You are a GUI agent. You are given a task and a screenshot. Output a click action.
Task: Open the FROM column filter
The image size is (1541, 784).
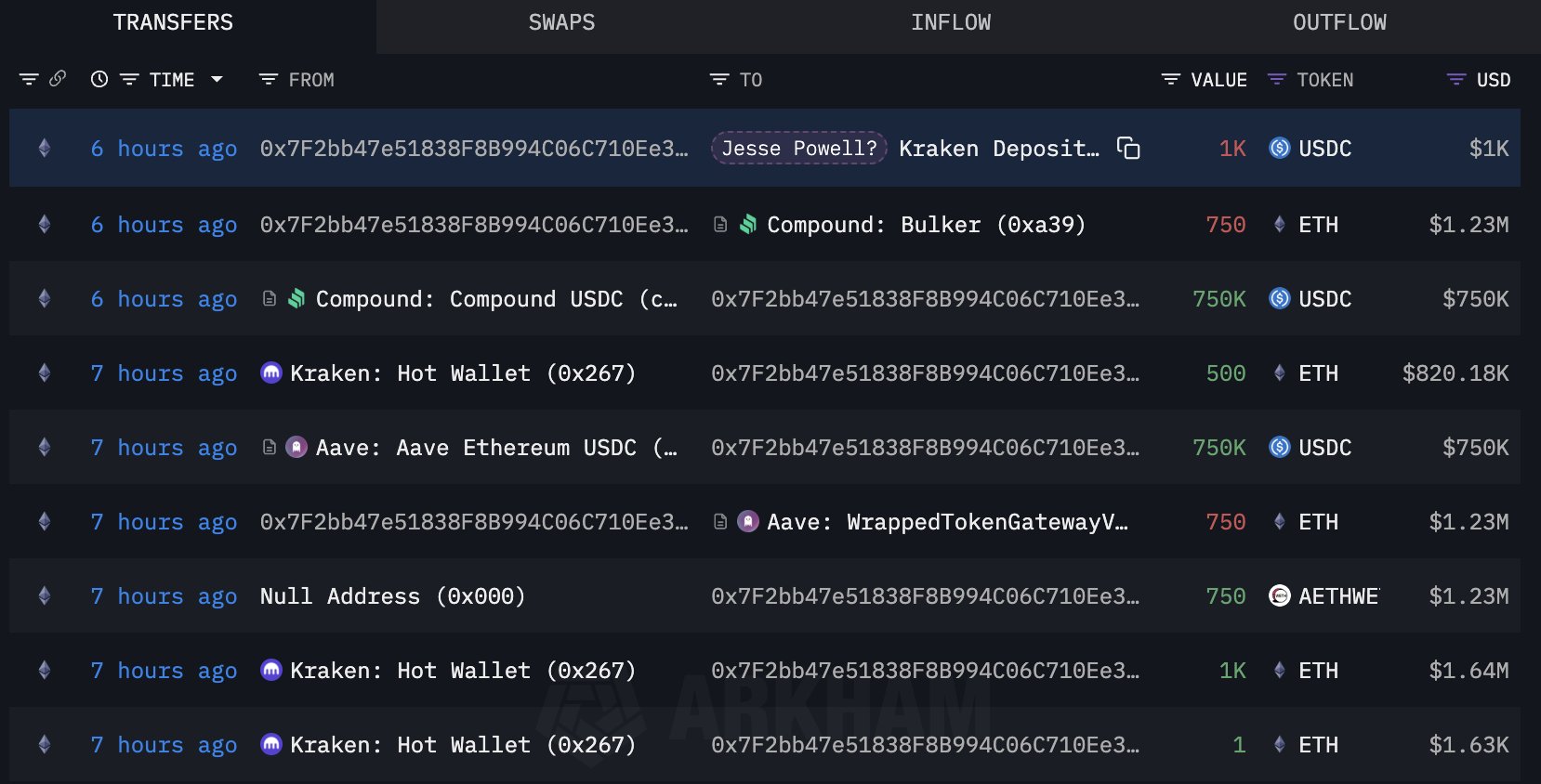pyautogui.click(x=269, y=80)
